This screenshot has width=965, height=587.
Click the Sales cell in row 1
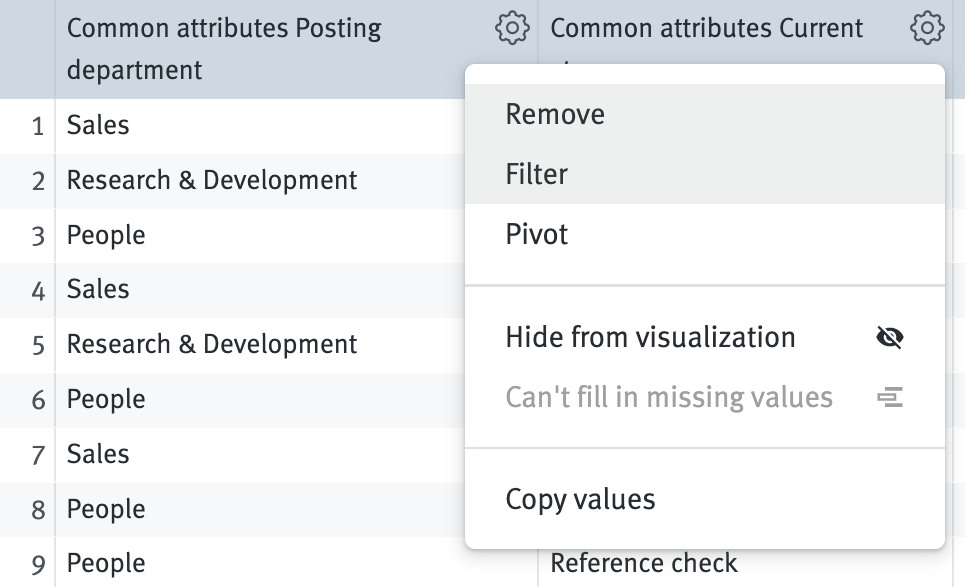click(97, 125)
